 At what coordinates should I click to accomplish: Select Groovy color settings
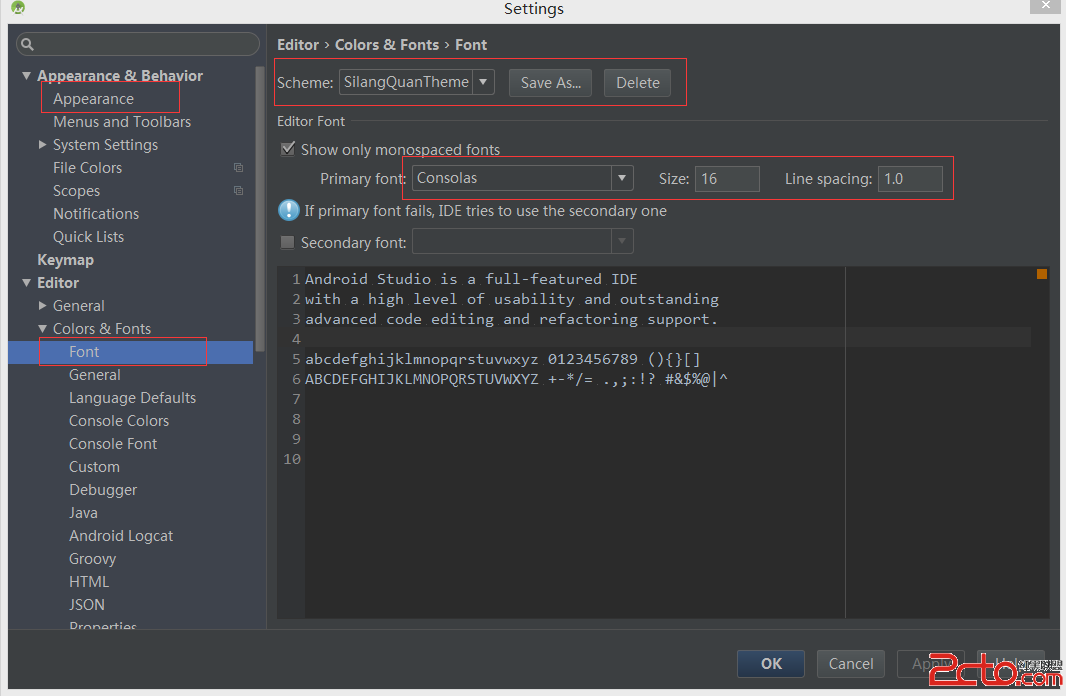coord(92,559)
